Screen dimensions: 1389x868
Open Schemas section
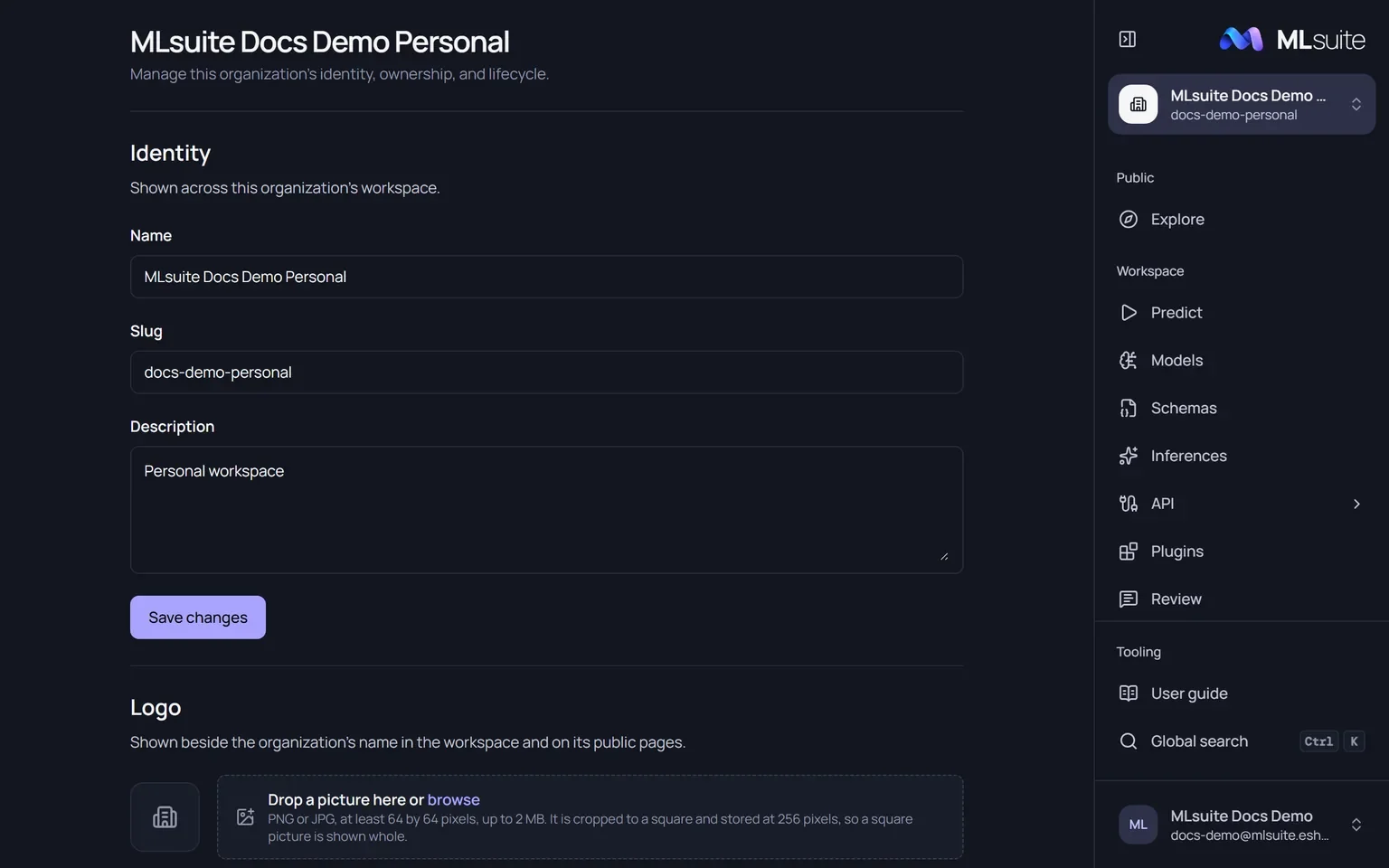coord(1242,408)
